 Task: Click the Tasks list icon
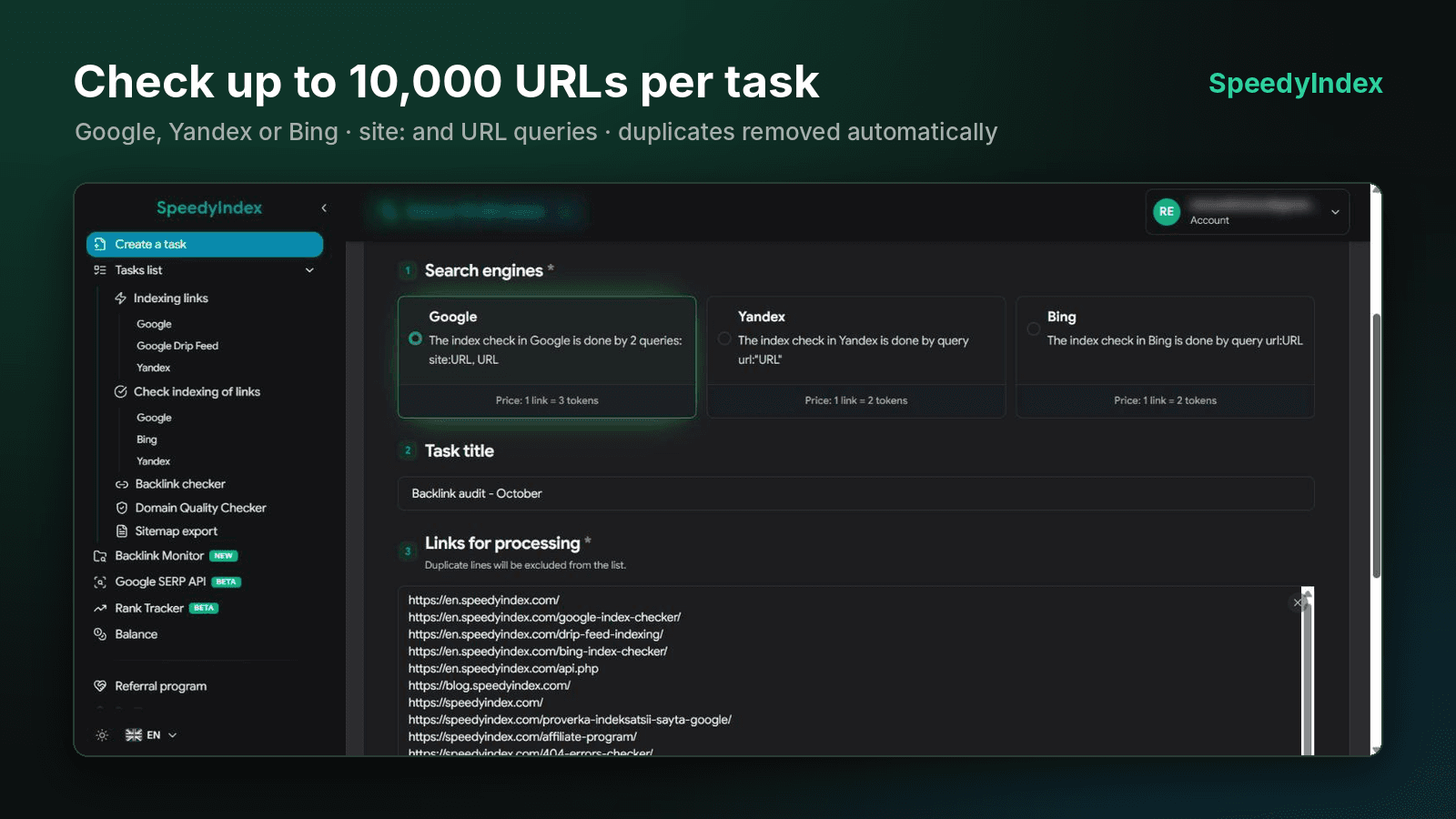click(100, 270)
